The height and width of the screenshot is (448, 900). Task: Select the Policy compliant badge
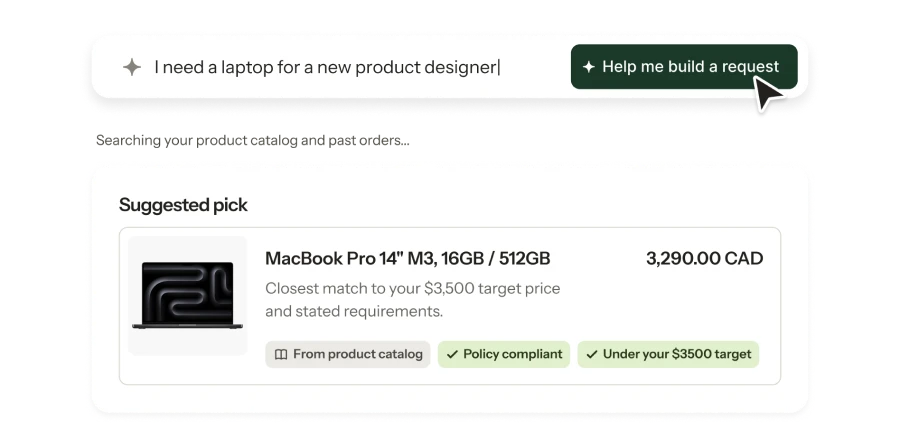tap(504, 354)
